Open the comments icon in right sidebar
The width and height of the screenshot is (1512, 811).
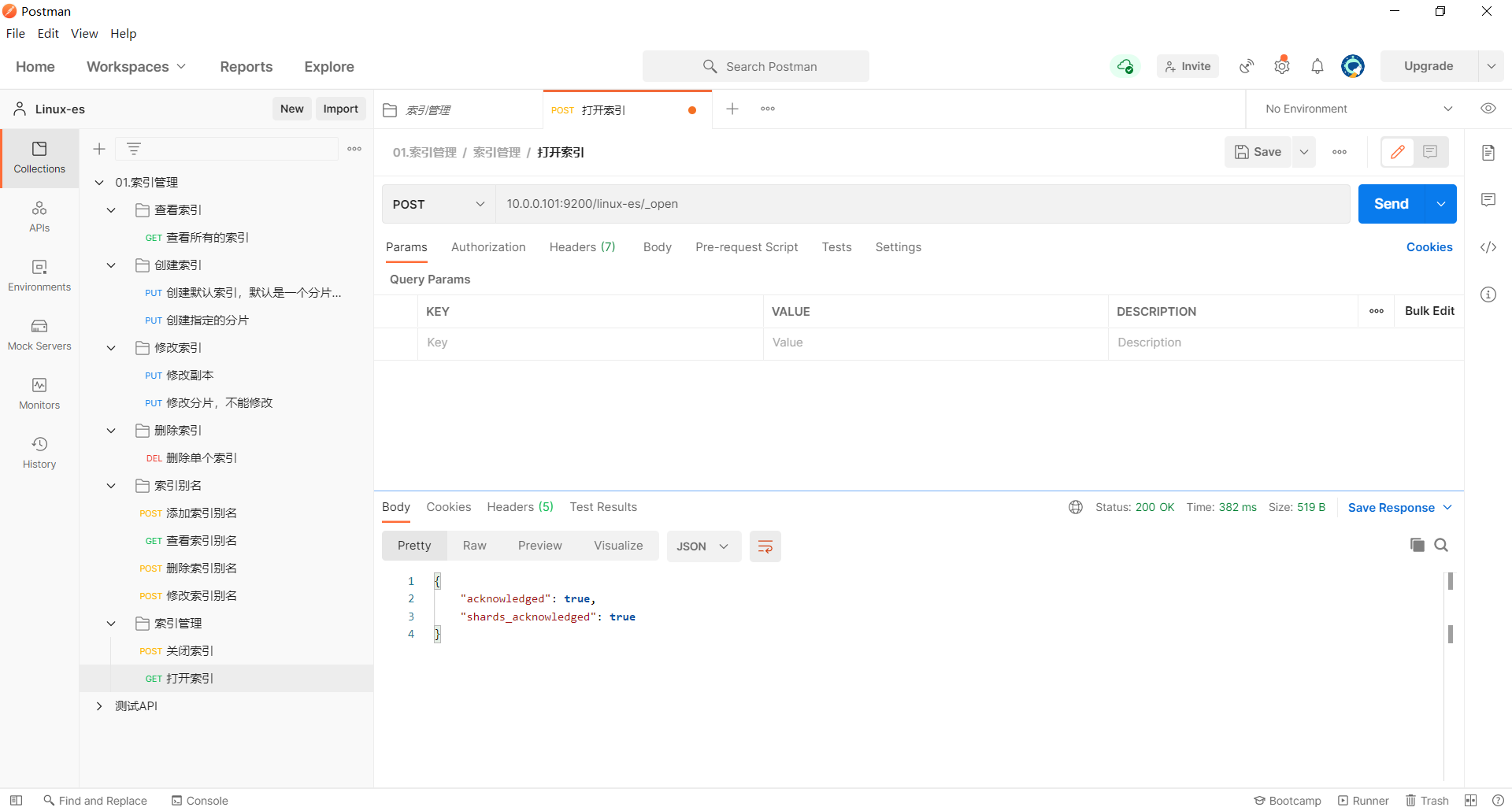coord(1488,200)
